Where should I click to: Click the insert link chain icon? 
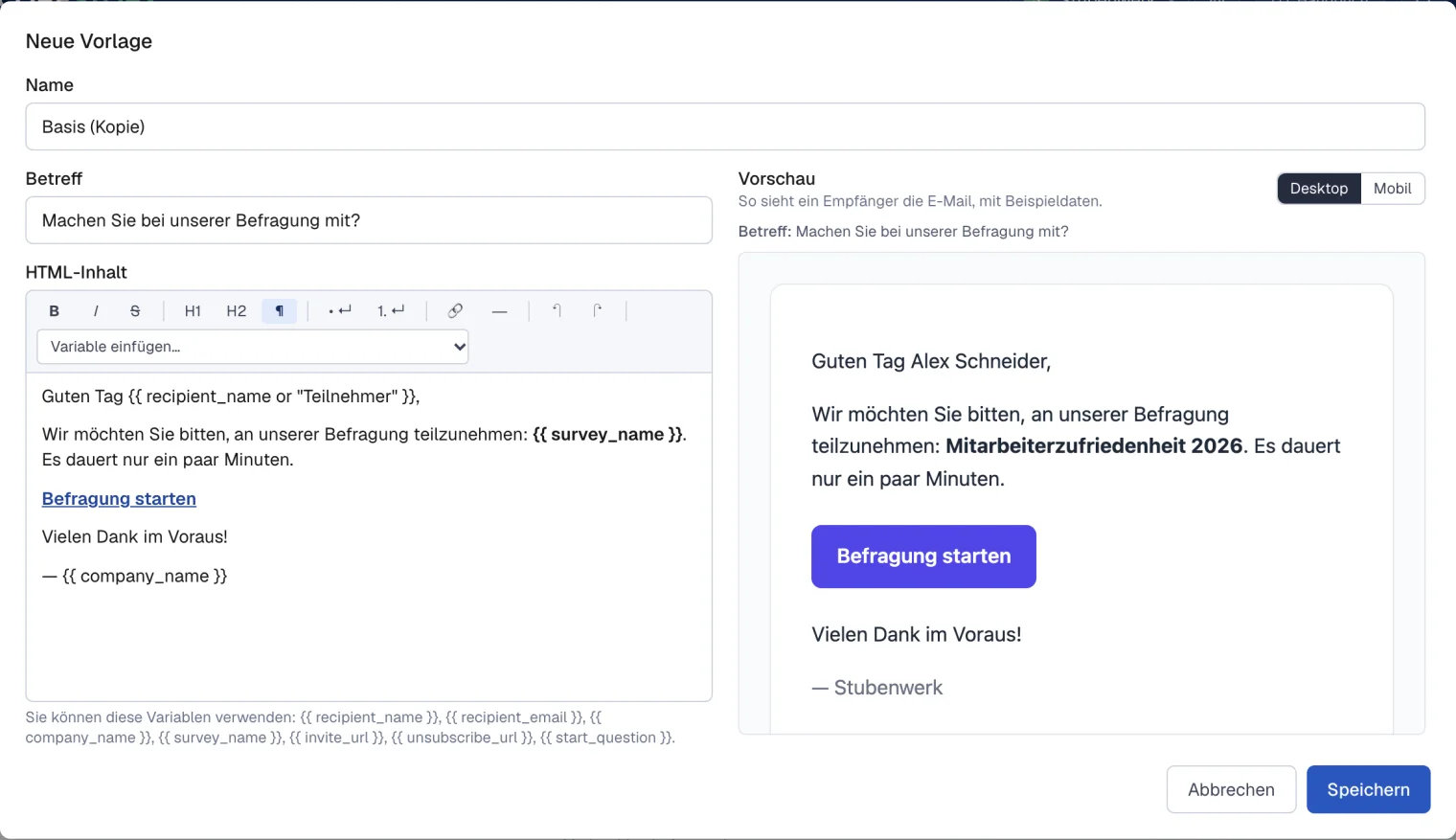point(455,311)
